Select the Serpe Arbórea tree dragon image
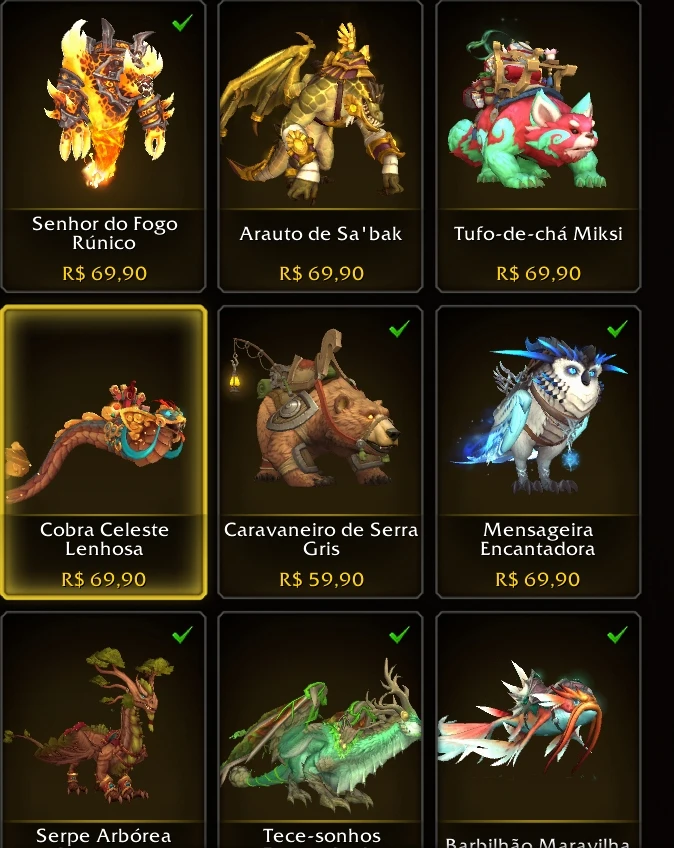This screenshot has width=674, height=848. coord(89,725)
